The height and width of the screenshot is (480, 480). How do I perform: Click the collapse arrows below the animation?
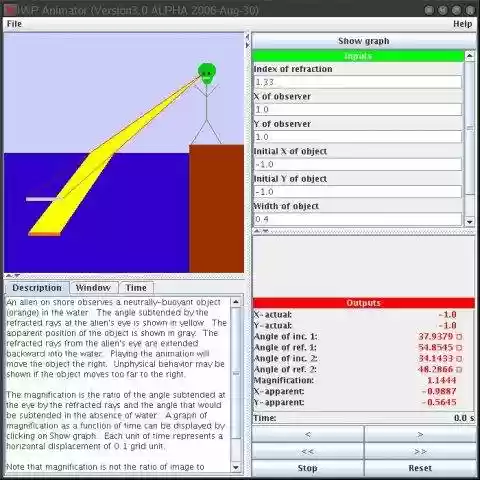pyautogui.click(x=13, y=276)
